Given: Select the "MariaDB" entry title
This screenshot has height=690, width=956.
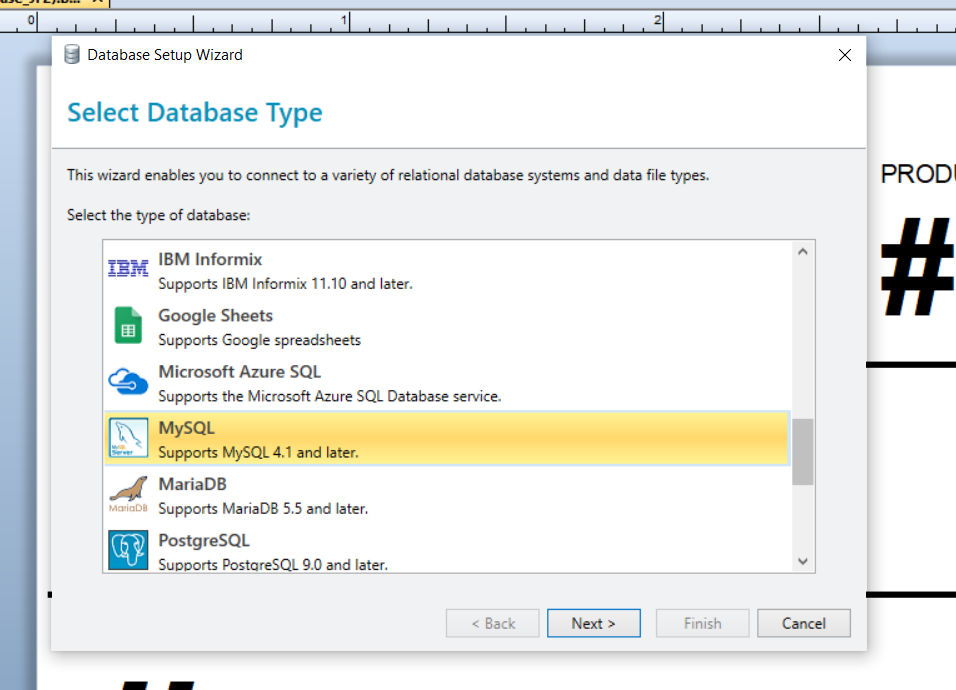Looking at the screenshot, I should [x=193, y=484].
